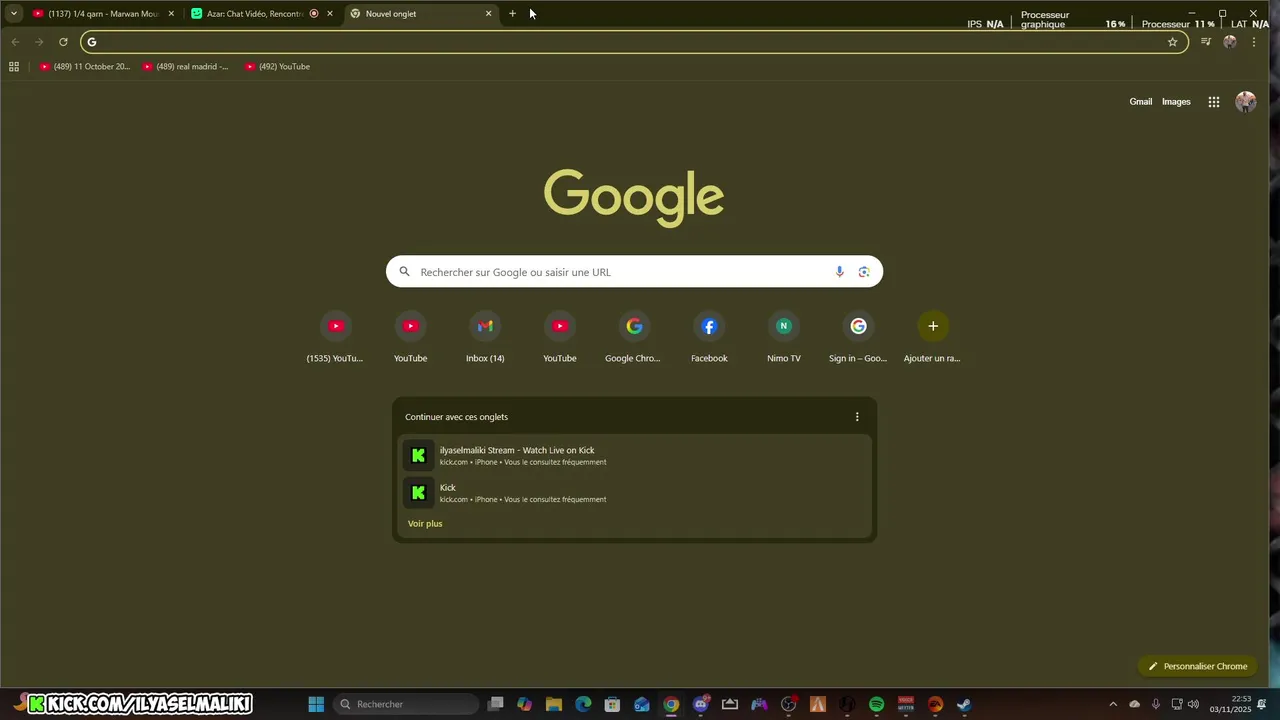Viewport: 1280px width, 720px height.
Task: Search by image with Google Lens icon
Action: pyautogui.click(x=864, y=272)
